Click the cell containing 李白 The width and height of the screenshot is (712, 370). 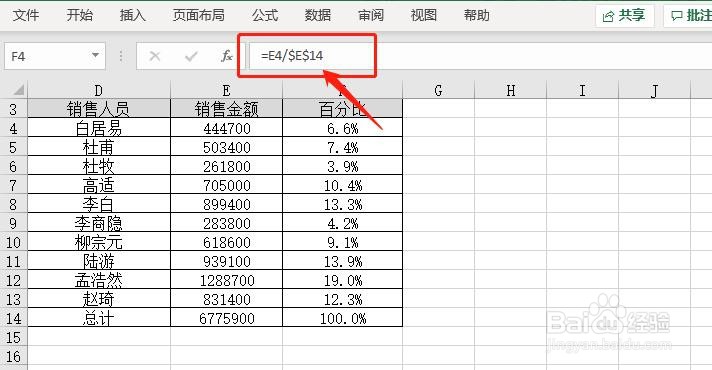click(x=99, y=204)
